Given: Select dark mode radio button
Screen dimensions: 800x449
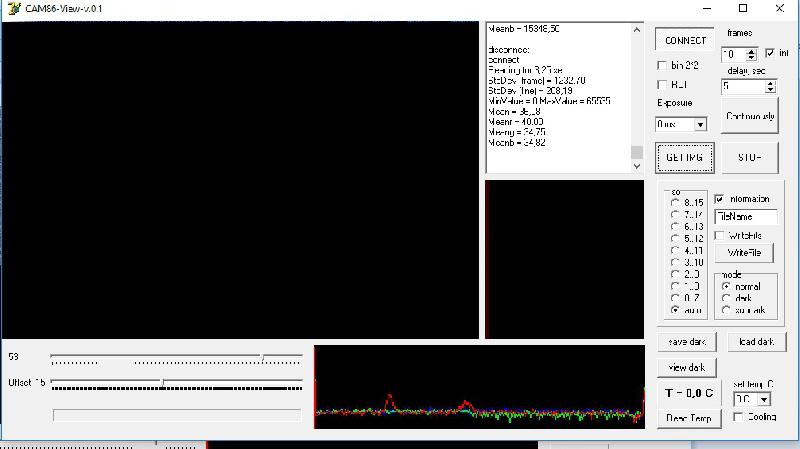Looking at the screenshot, I should (x=726, y=298).
